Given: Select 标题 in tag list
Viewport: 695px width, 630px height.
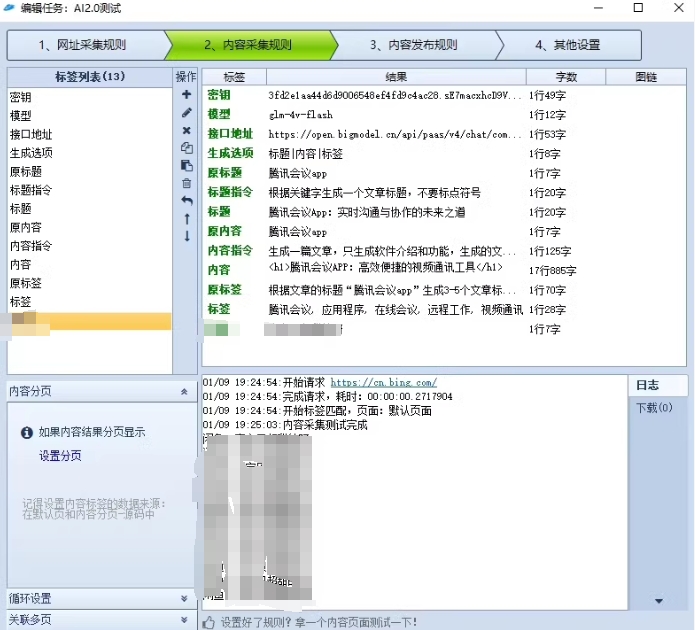Looking at the screenshot, I should pos(90,209).
